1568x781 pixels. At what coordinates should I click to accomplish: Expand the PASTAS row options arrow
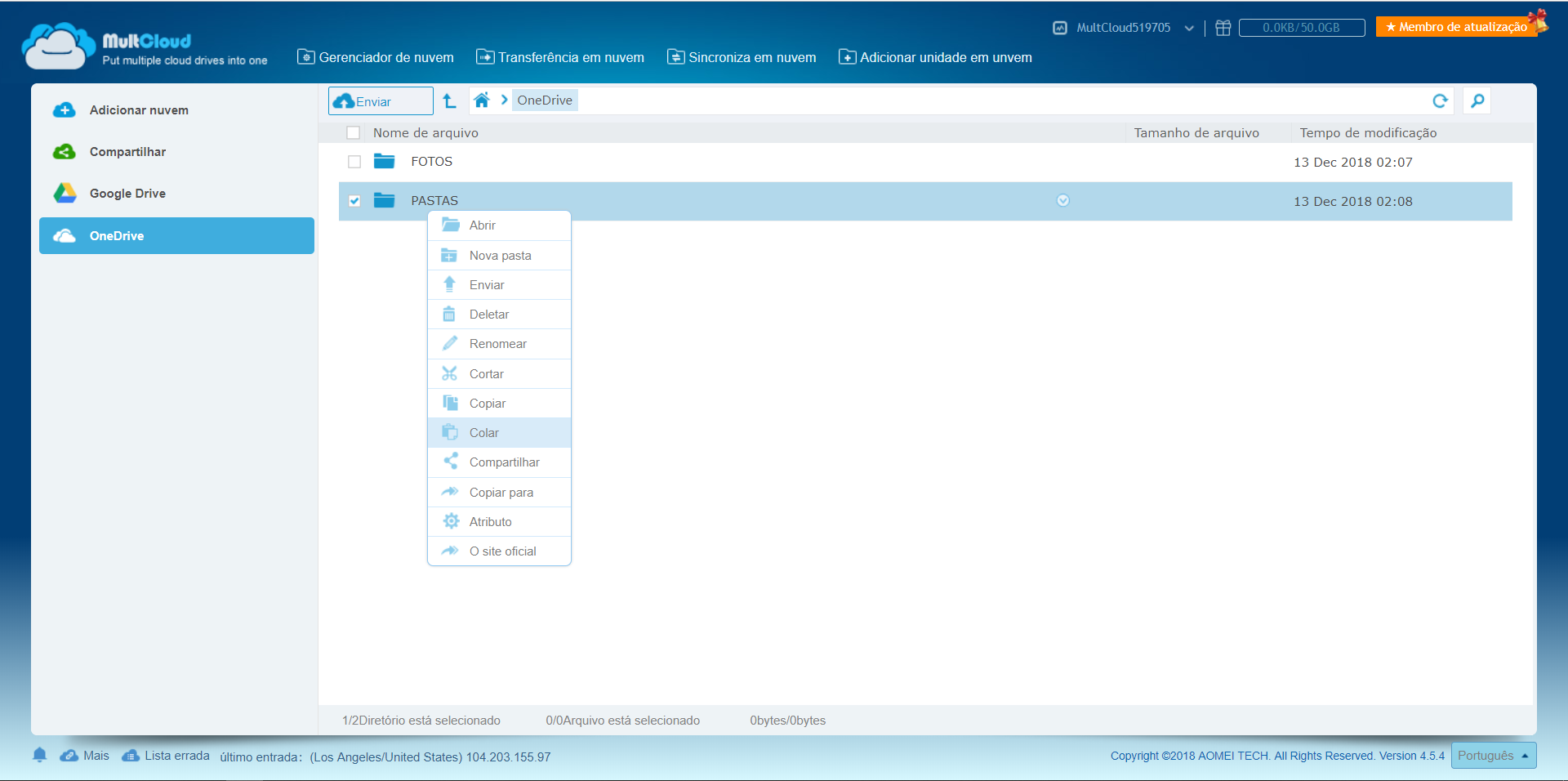pos(1062,201)
